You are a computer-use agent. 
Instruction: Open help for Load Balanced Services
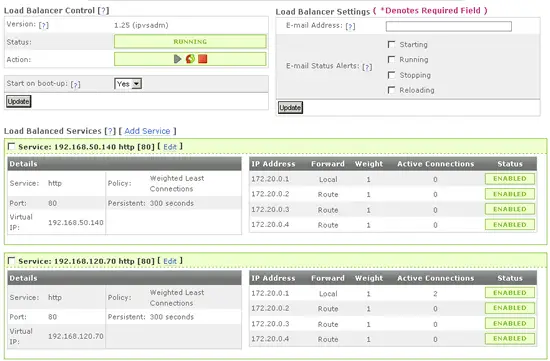(110, 131)
